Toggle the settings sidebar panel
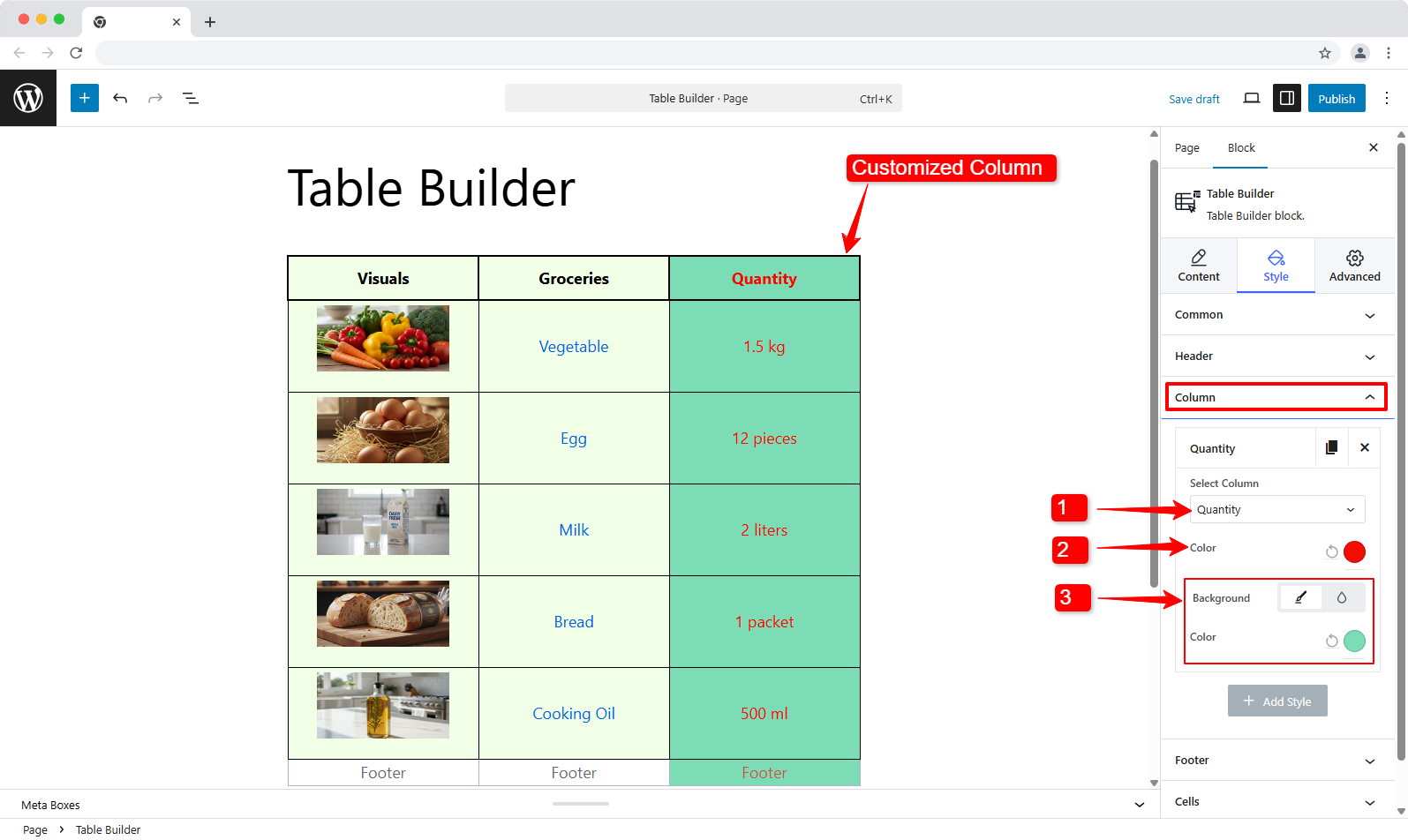Viewport: 1408px width, 840px height. 1287,98
